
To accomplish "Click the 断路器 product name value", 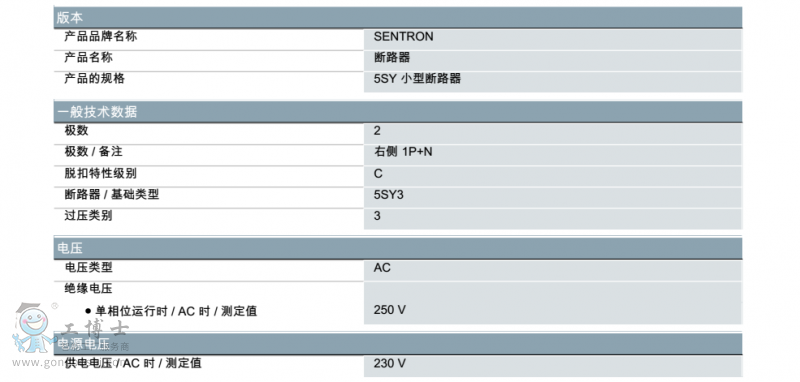I will [392, 58].
